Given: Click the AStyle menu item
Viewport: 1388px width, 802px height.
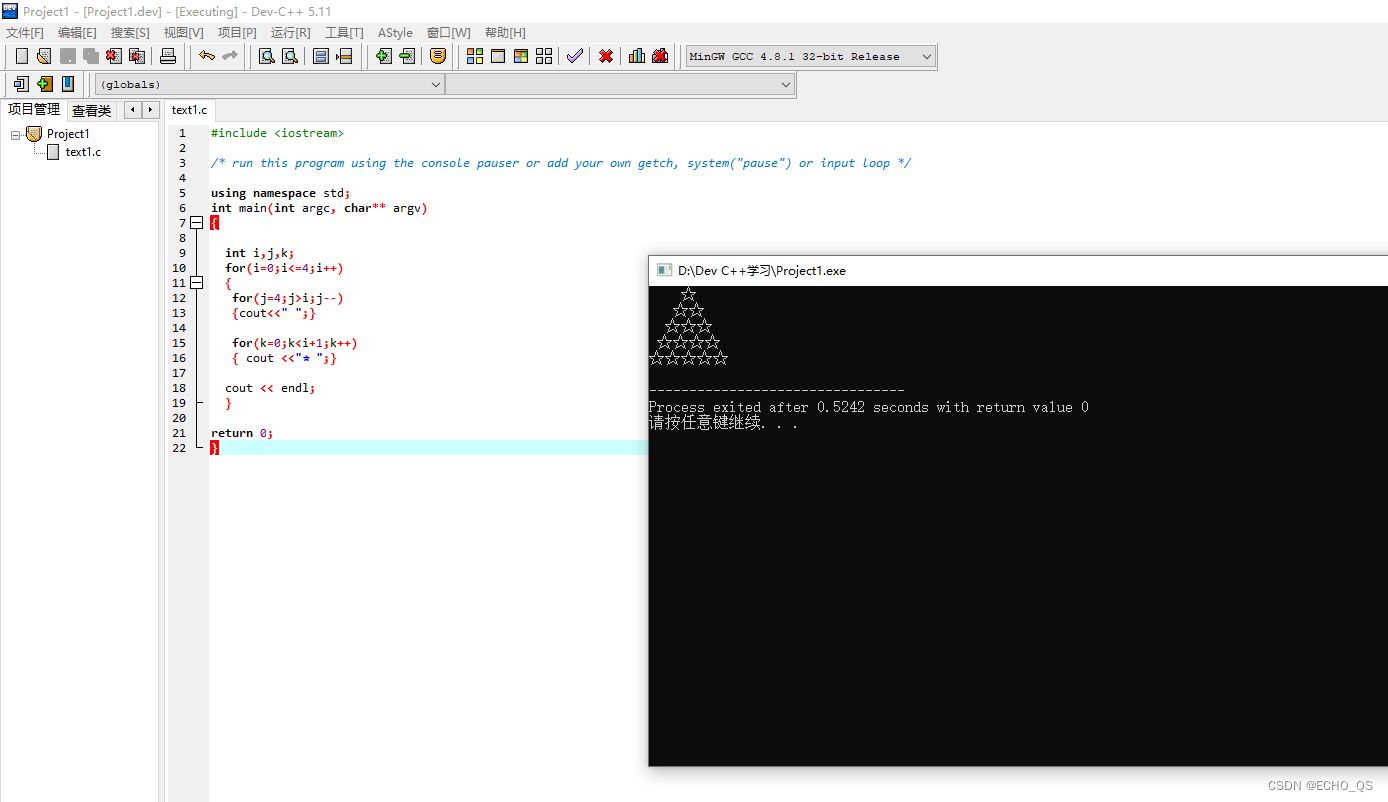Looking at the screenshot, I should [x=395, y=32].
